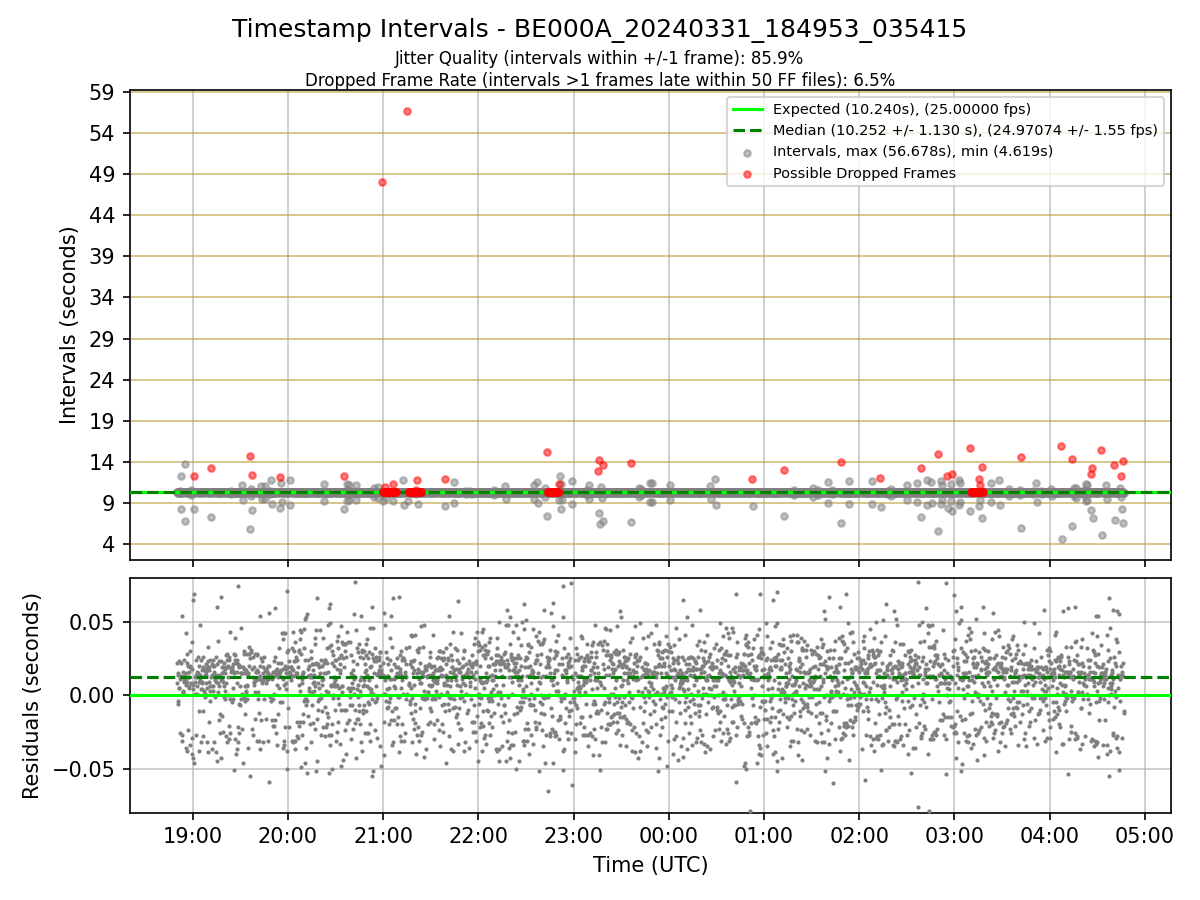Image resolution: width=1200 pixels, height=900 pixels.
Task: Click the 'Residuals (seconds)' y-axis label
Action: click(x=31, y=696)
